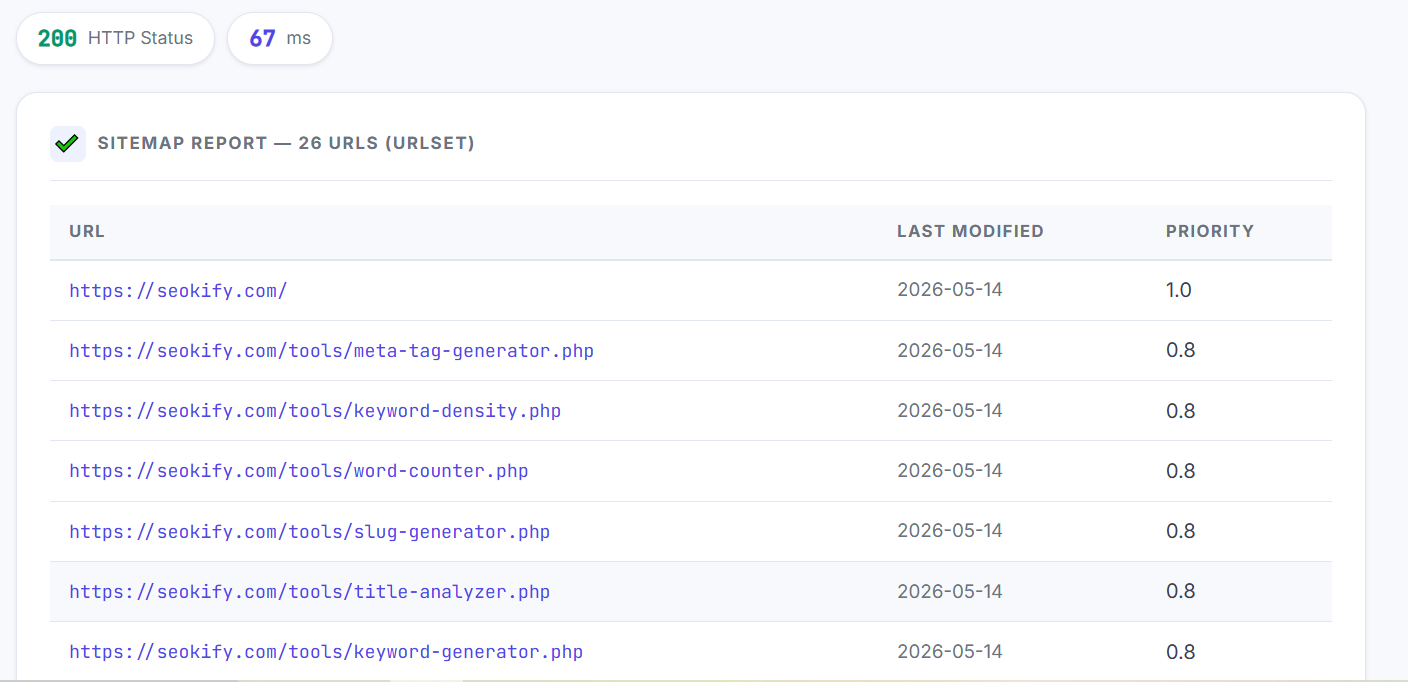Open the keyword-density.php link

315,411
